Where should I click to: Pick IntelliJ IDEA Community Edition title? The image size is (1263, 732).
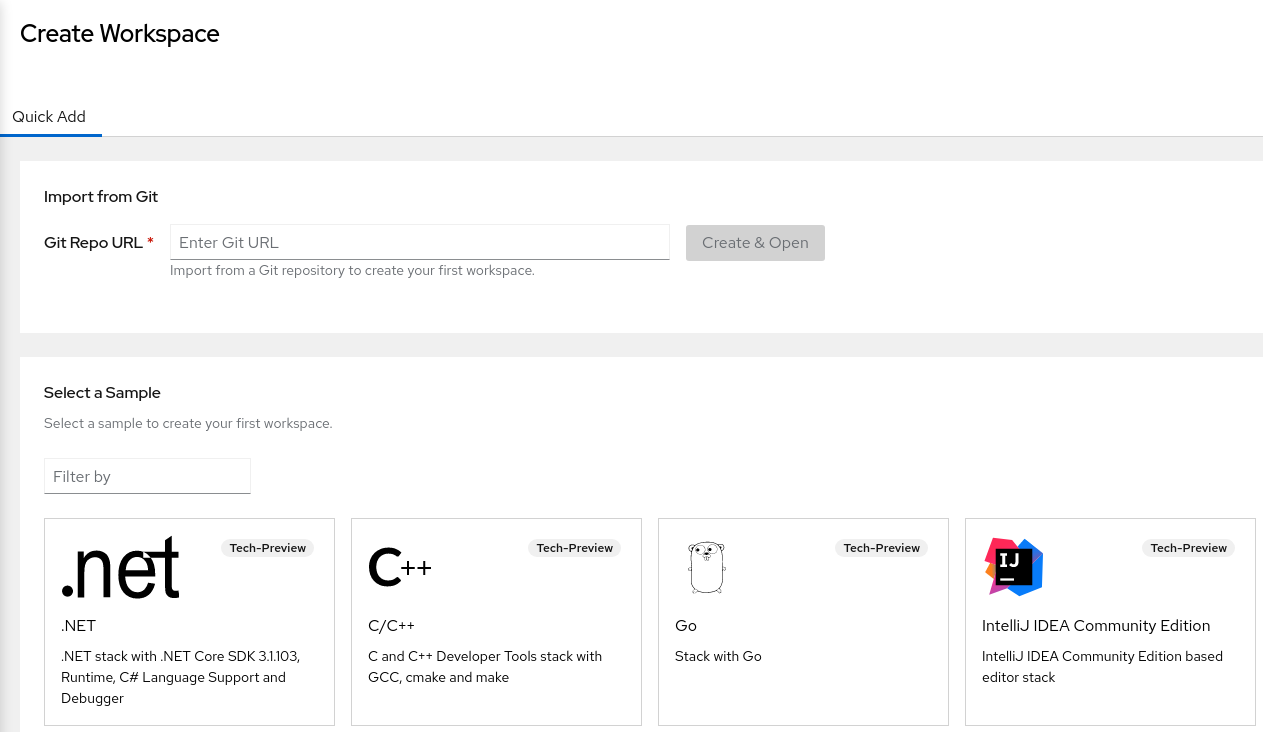click(x=1096, y=626)
